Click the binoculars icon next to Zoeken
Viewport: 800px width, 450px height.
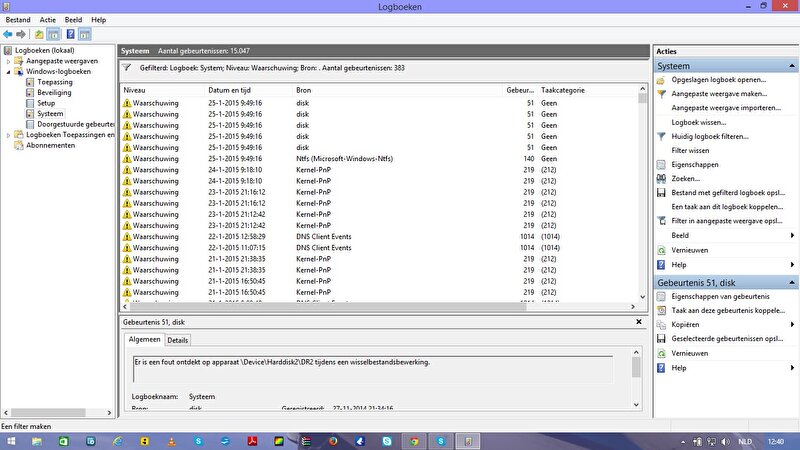[x=662, y=178]
